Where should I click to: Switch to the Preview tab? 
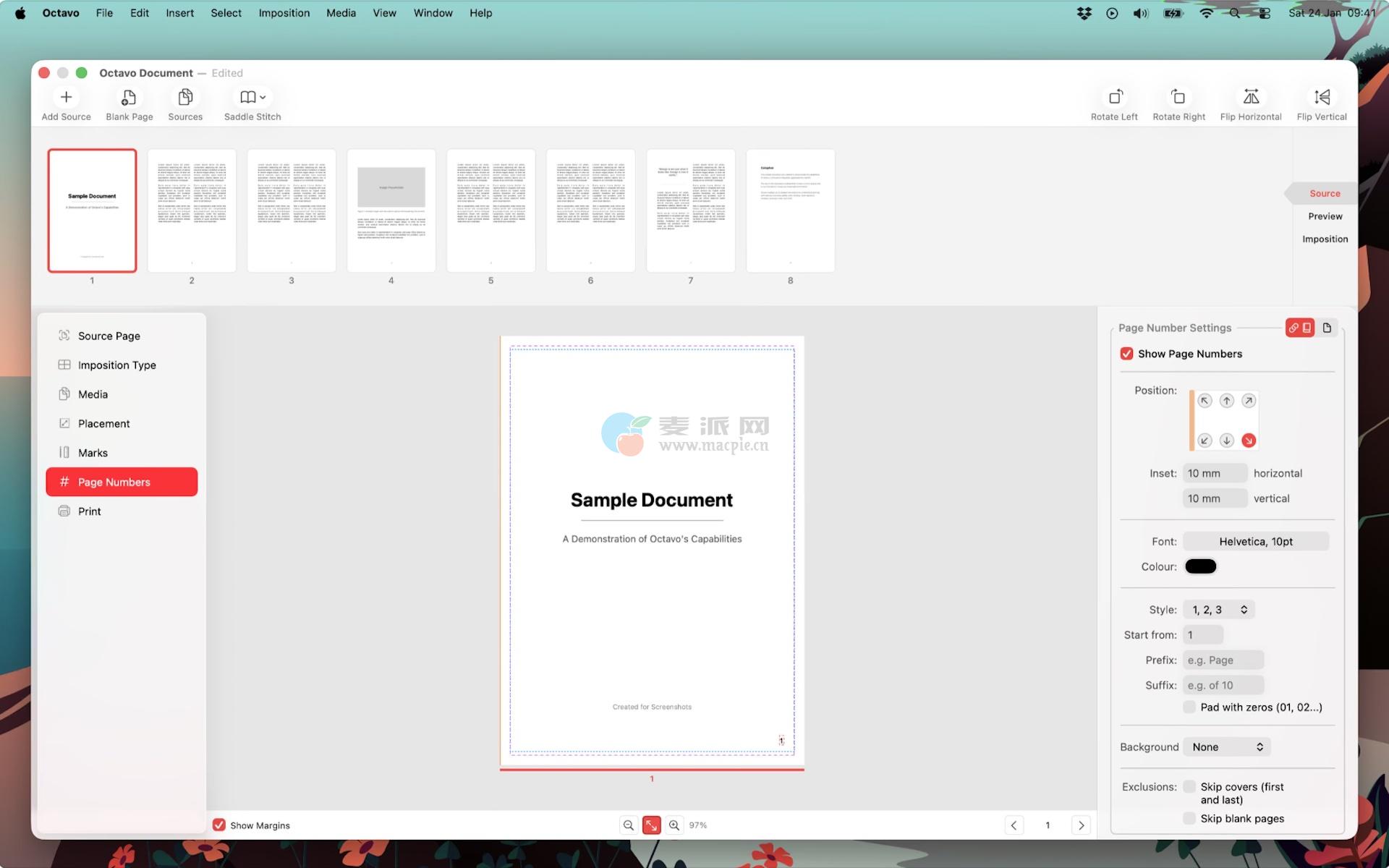click(x=1325, y=216)
